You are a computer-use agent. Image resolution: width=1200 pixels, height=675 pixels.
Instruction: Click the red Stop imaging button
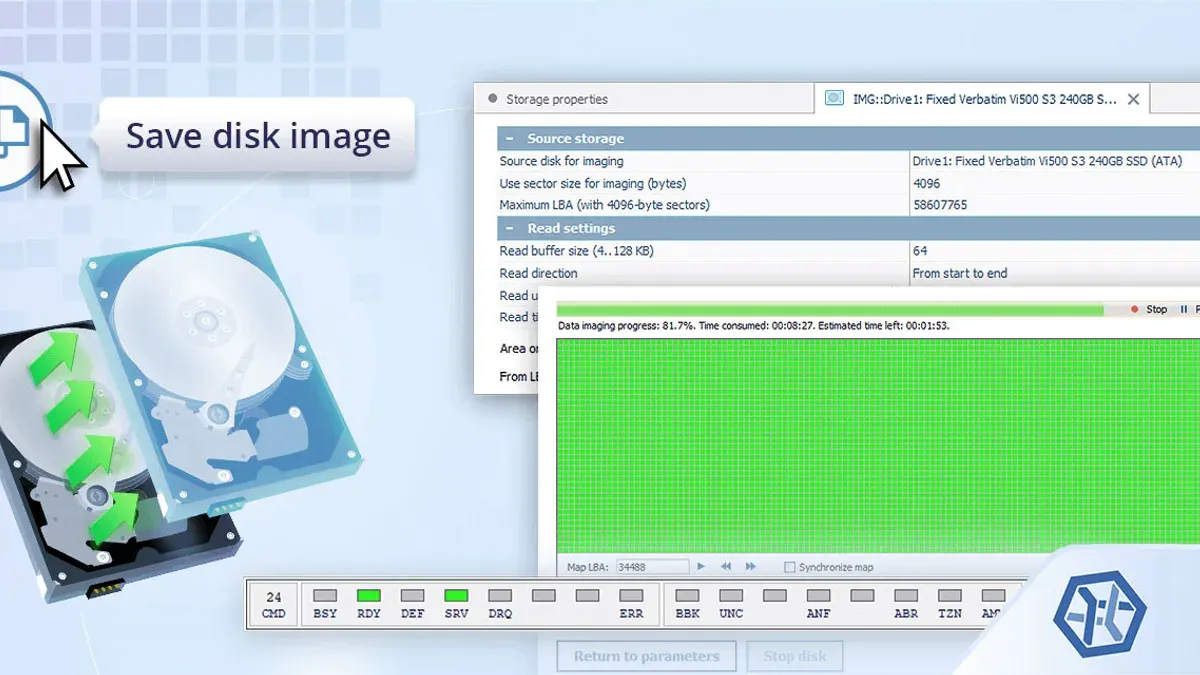pos(1148,310)
